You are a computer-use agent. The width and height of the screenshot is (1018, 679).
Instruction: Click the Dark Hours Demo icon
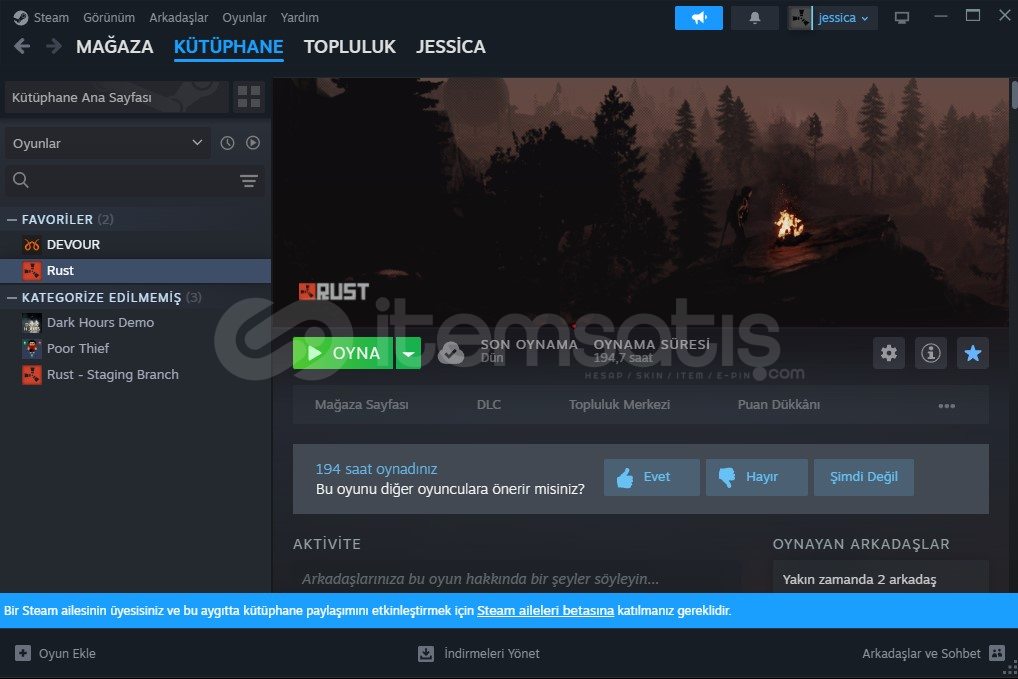coord(32,323)
